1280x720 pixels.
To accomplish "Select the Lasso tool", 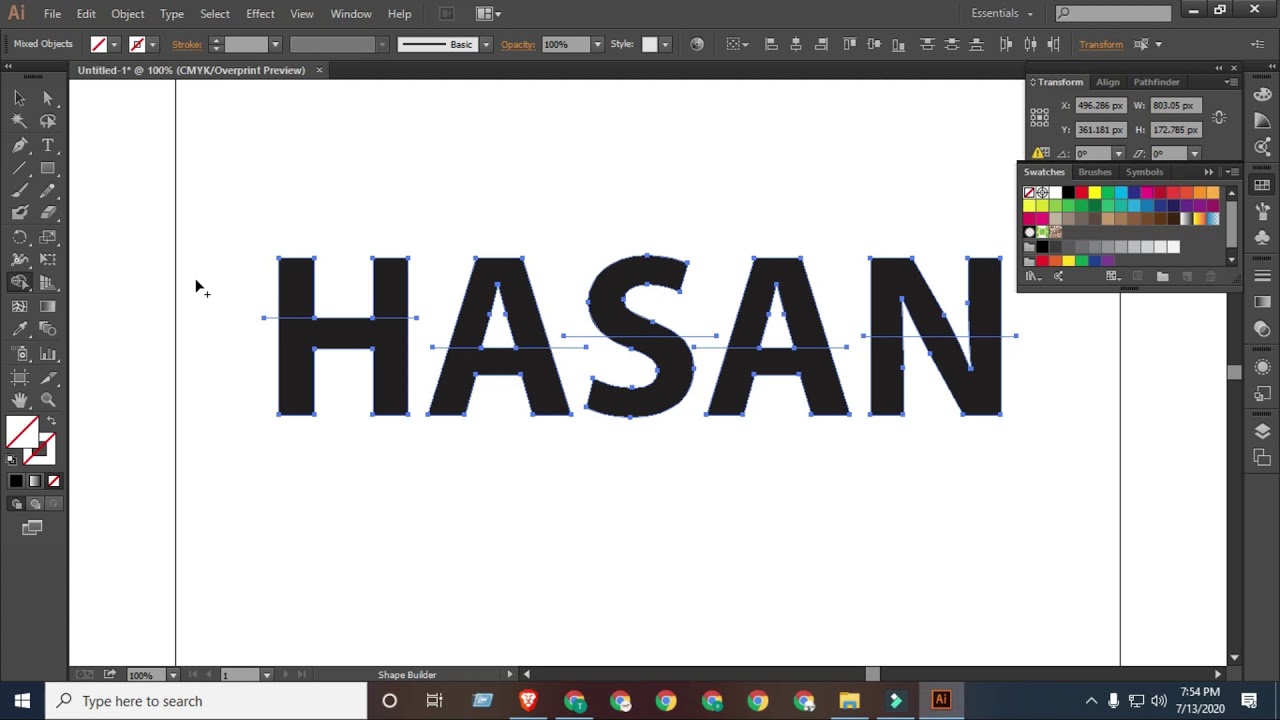I will (x=47, y=121).
